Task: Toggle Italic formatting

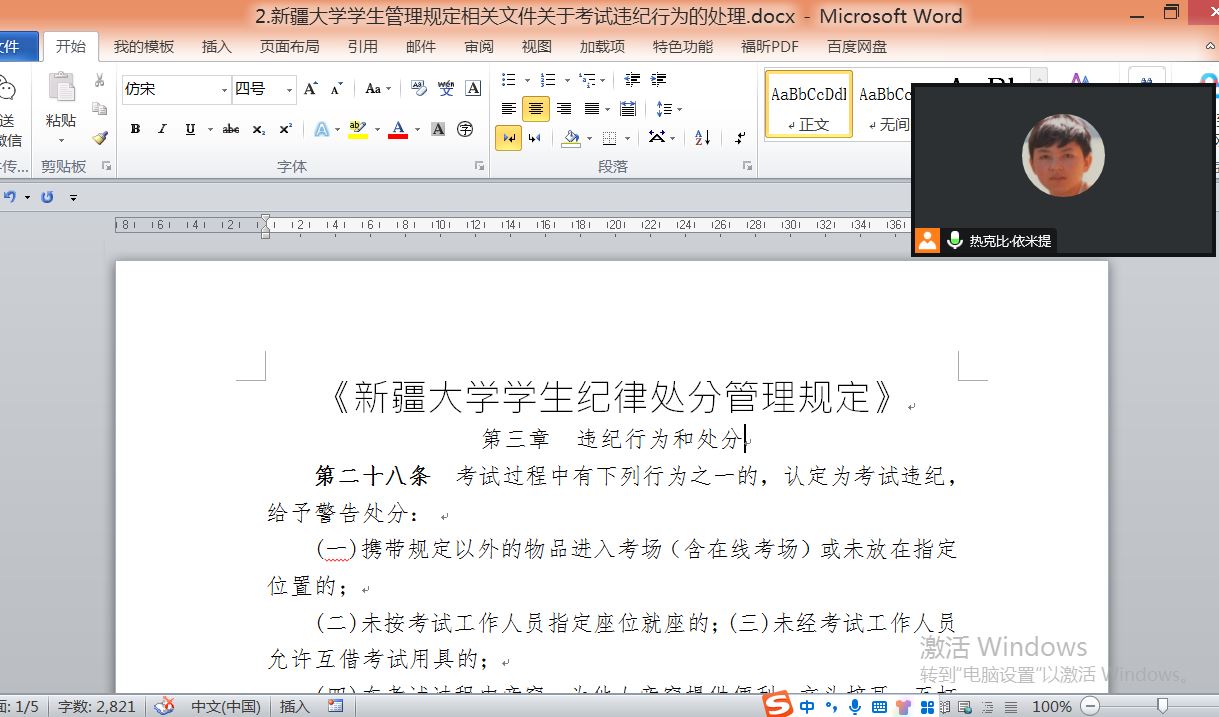Action: tap(162, 129)
